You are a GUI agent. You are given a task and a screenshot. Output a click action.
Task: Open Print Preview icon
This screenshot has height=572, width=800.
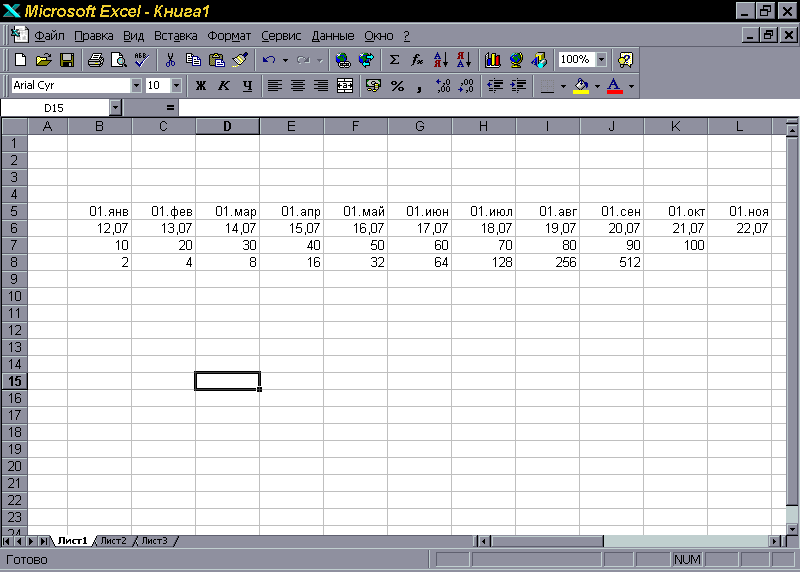pos(118,60)
